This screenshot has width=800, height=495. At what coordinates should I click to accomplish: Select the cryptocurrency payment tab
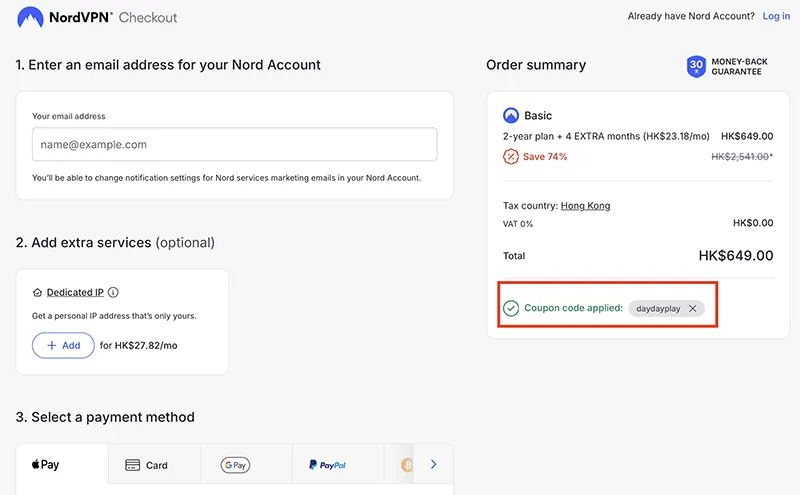tap(406, 465)
